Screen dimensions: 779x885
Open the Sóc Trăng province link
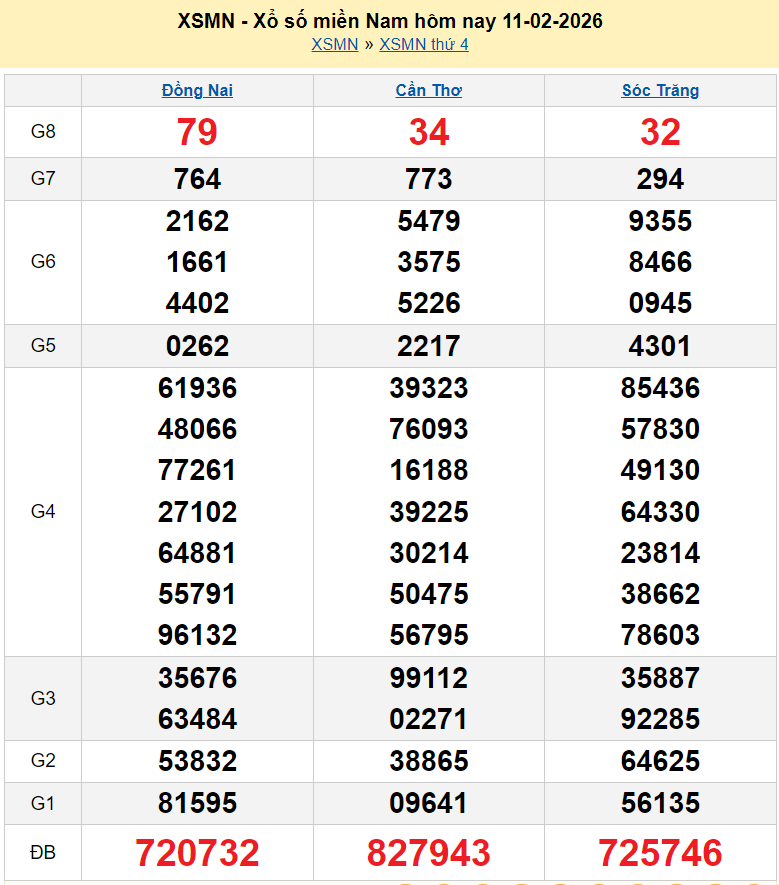660,90
